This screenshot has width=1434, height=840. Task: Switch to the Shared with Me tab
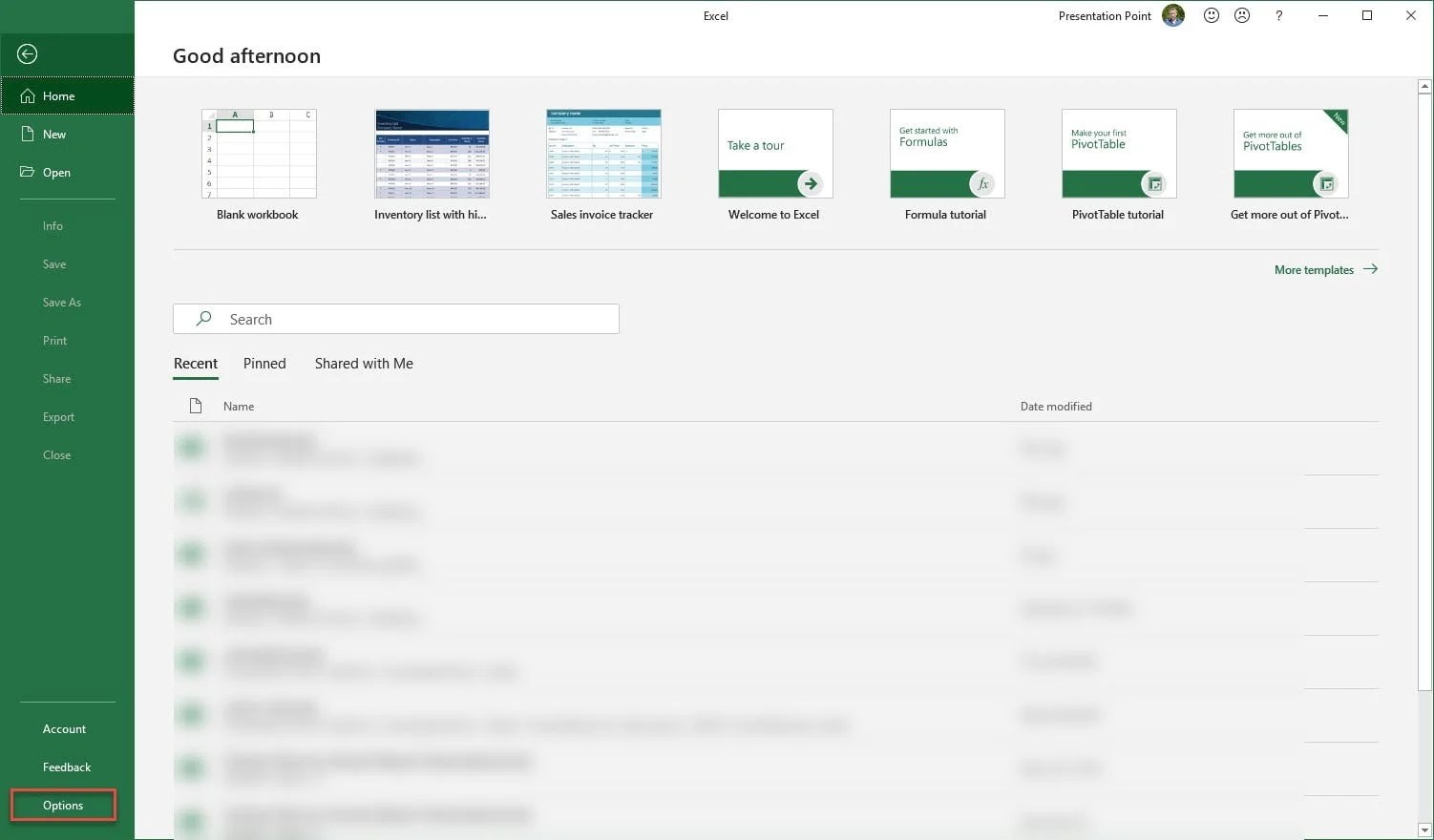coord(363,363)
